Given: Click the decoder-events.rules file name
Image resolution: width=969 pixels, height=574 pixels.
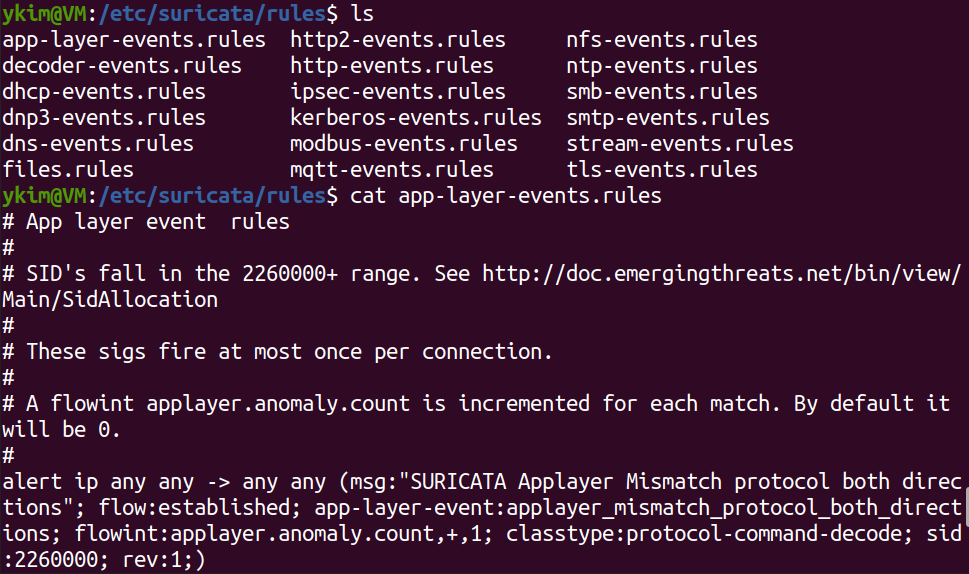Looking at the screenshot, I should pos(122,65).
